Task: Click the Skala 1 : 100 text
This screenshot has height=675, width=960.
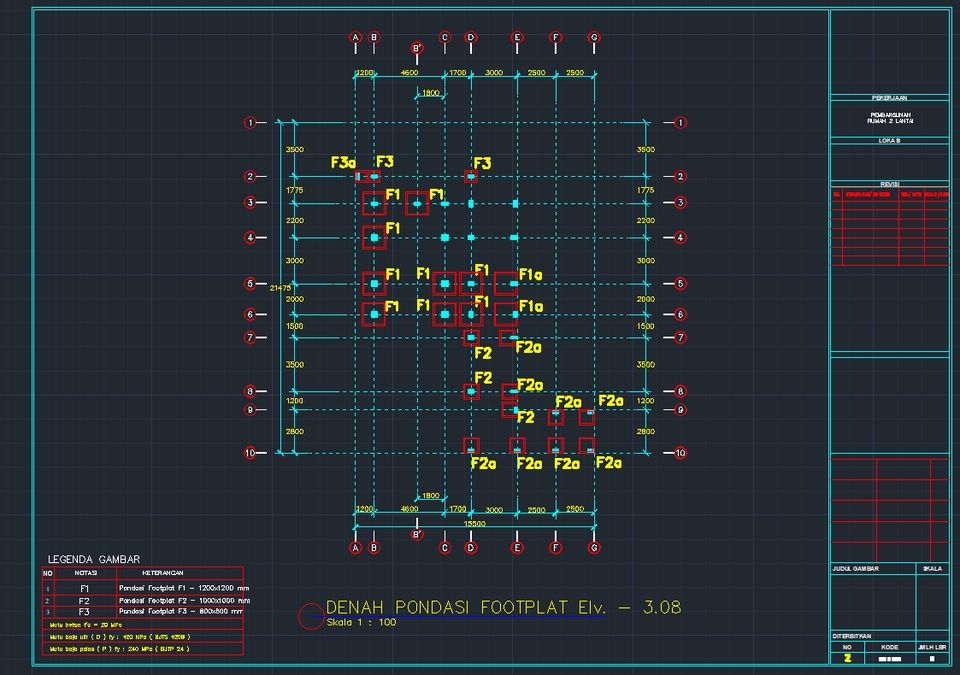Action: point(360,622)
